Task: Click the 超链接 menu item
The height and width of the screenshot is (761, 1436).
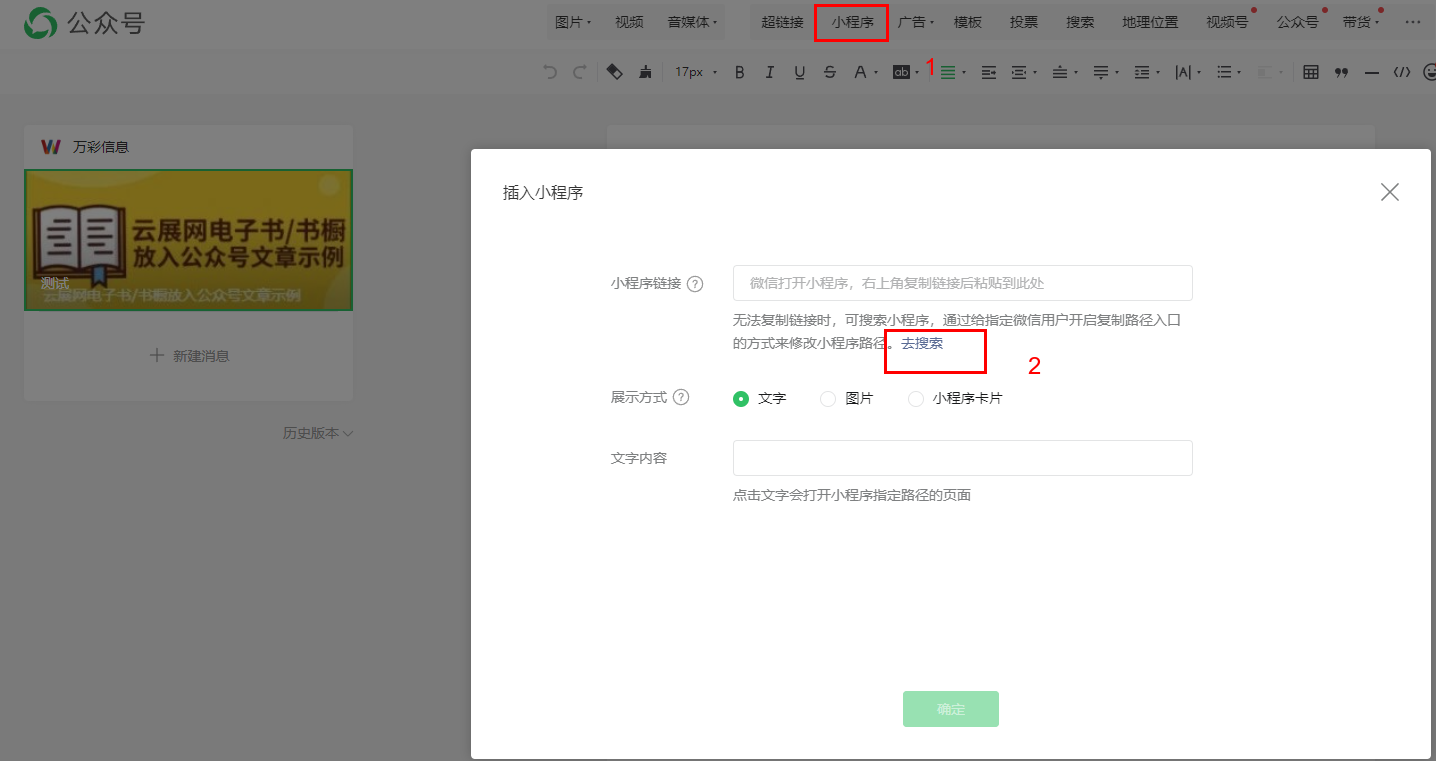Action: coord(782,22)
